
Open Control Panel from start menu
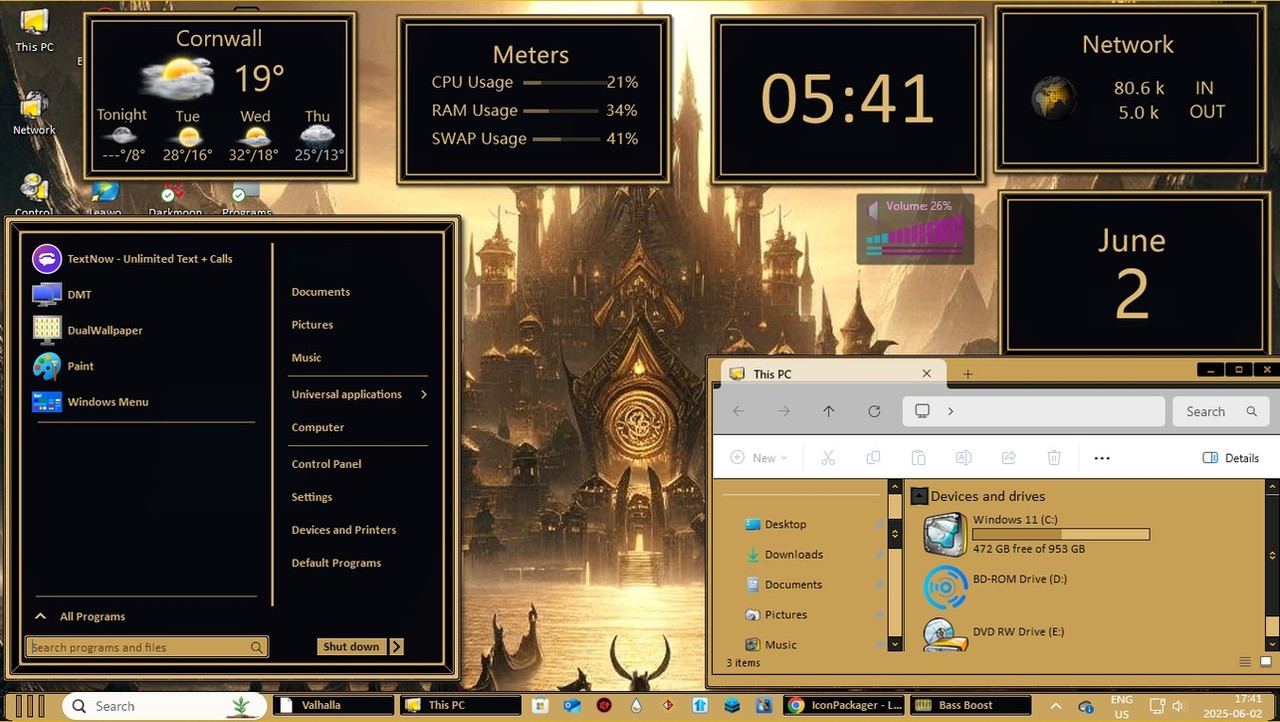(x=326, y=464)
